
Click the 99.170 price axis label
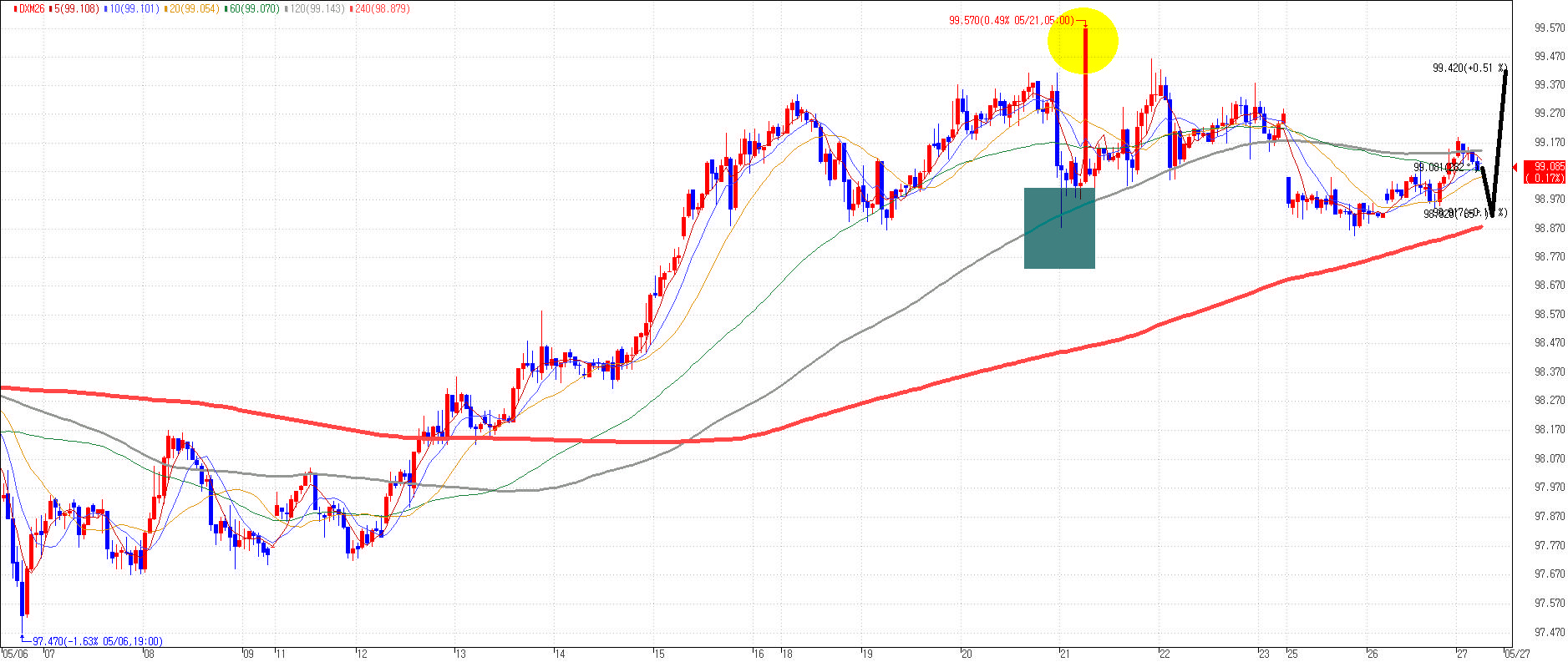1550,143
